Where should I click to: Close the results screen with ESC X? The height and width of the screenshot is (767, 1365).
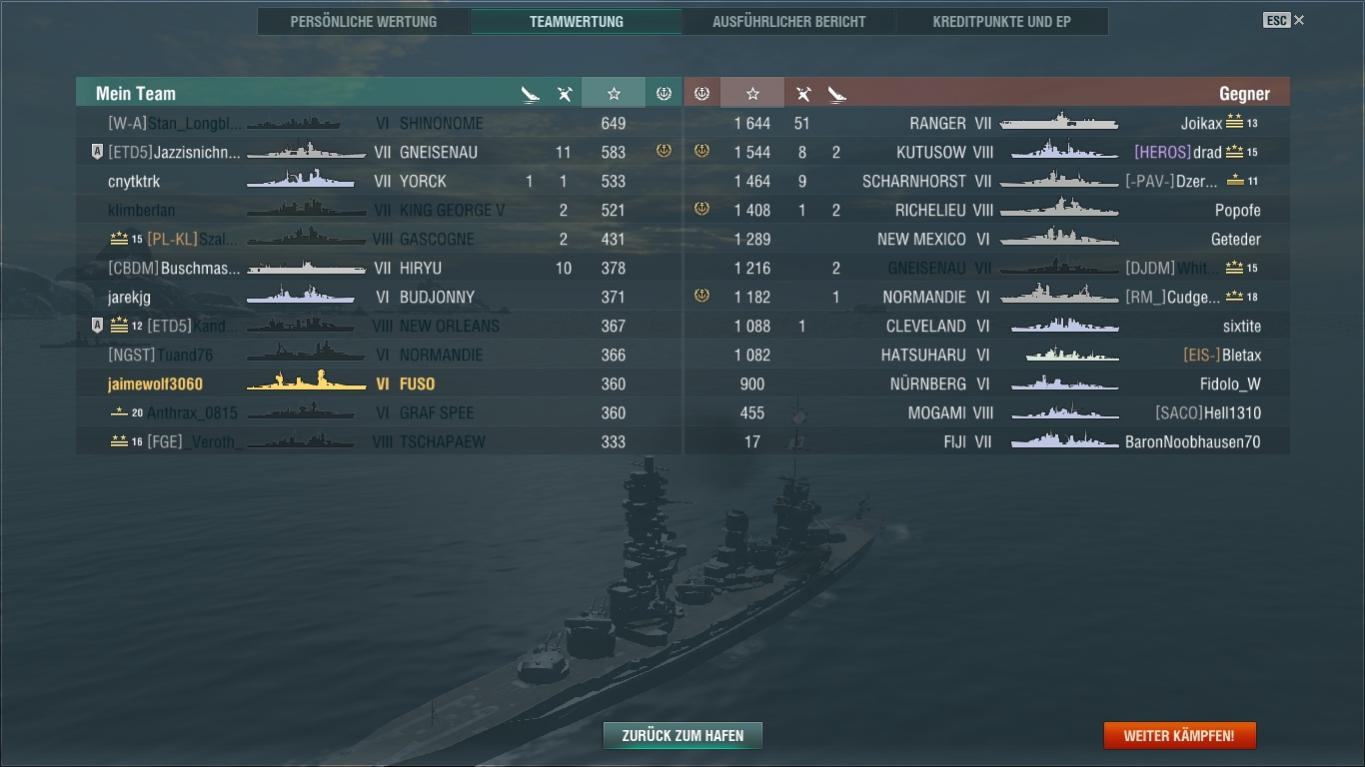(x=1283, y=20)
